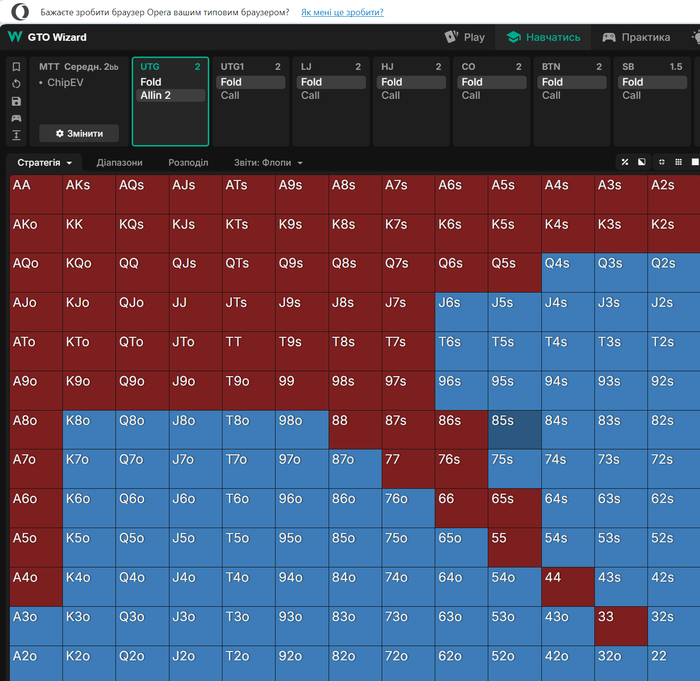
Task: Select Fold for BTN
Action: pos(572,82)
